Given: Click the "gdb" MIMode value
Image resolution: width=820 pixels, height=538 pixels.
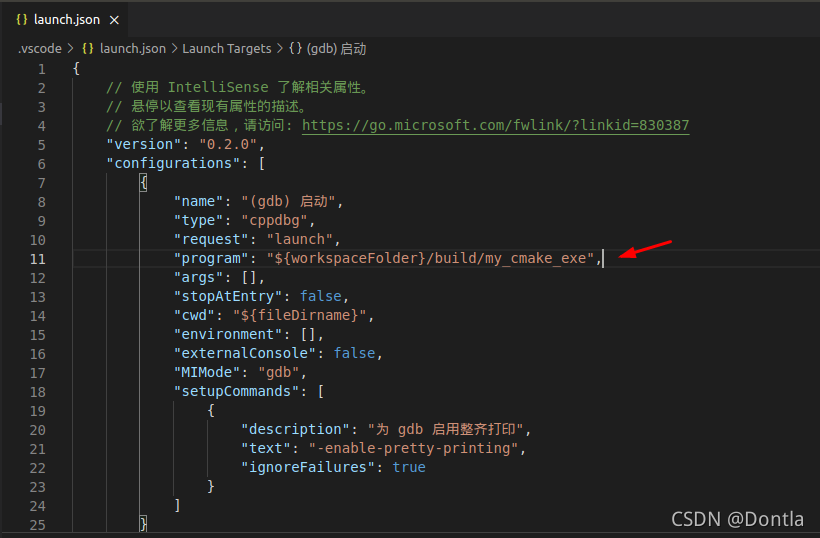Looking at the screenshot, I should coord(279,372).
